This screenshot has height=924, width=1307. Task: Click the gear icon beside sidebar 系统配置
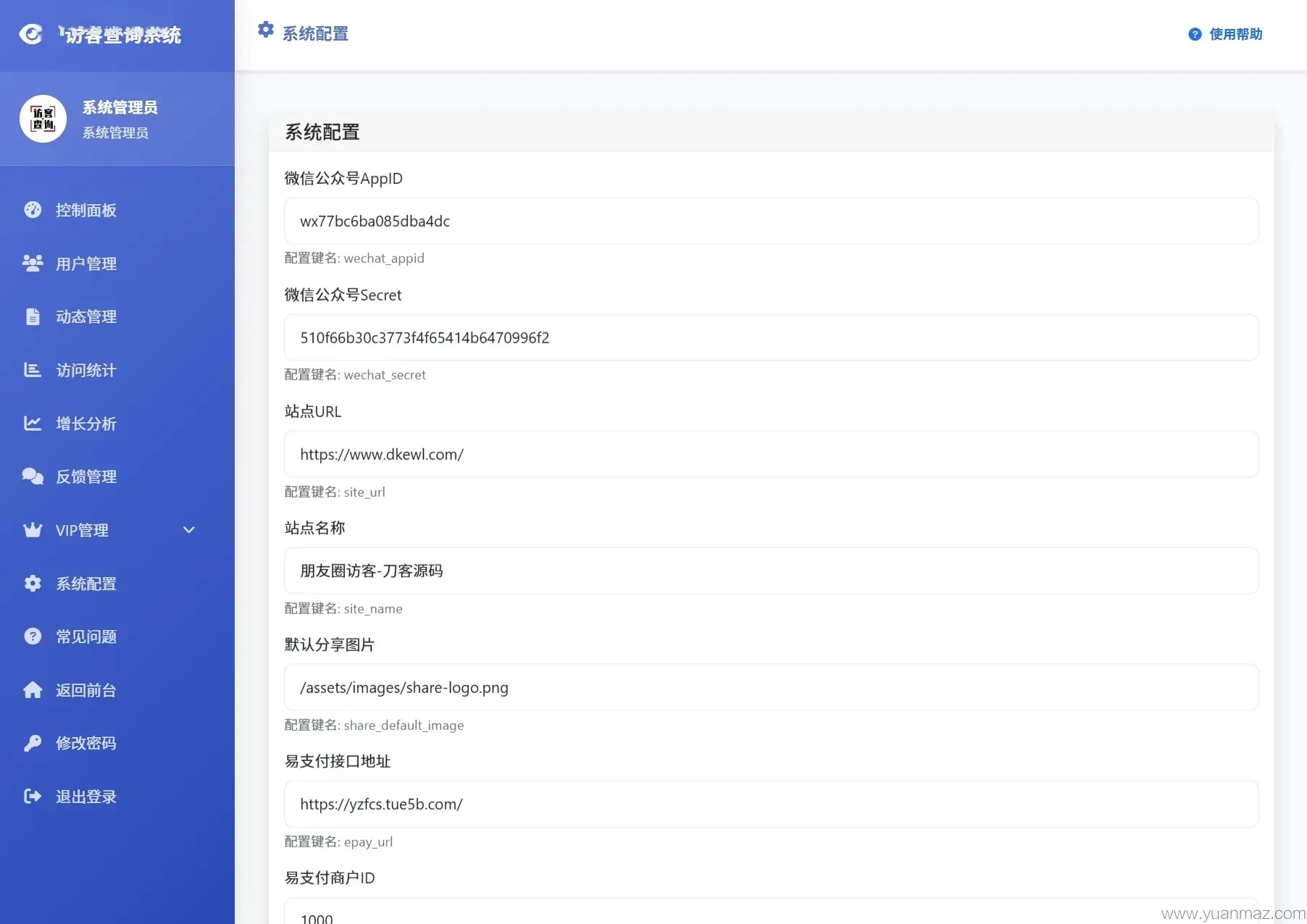(x=33, y=584)
